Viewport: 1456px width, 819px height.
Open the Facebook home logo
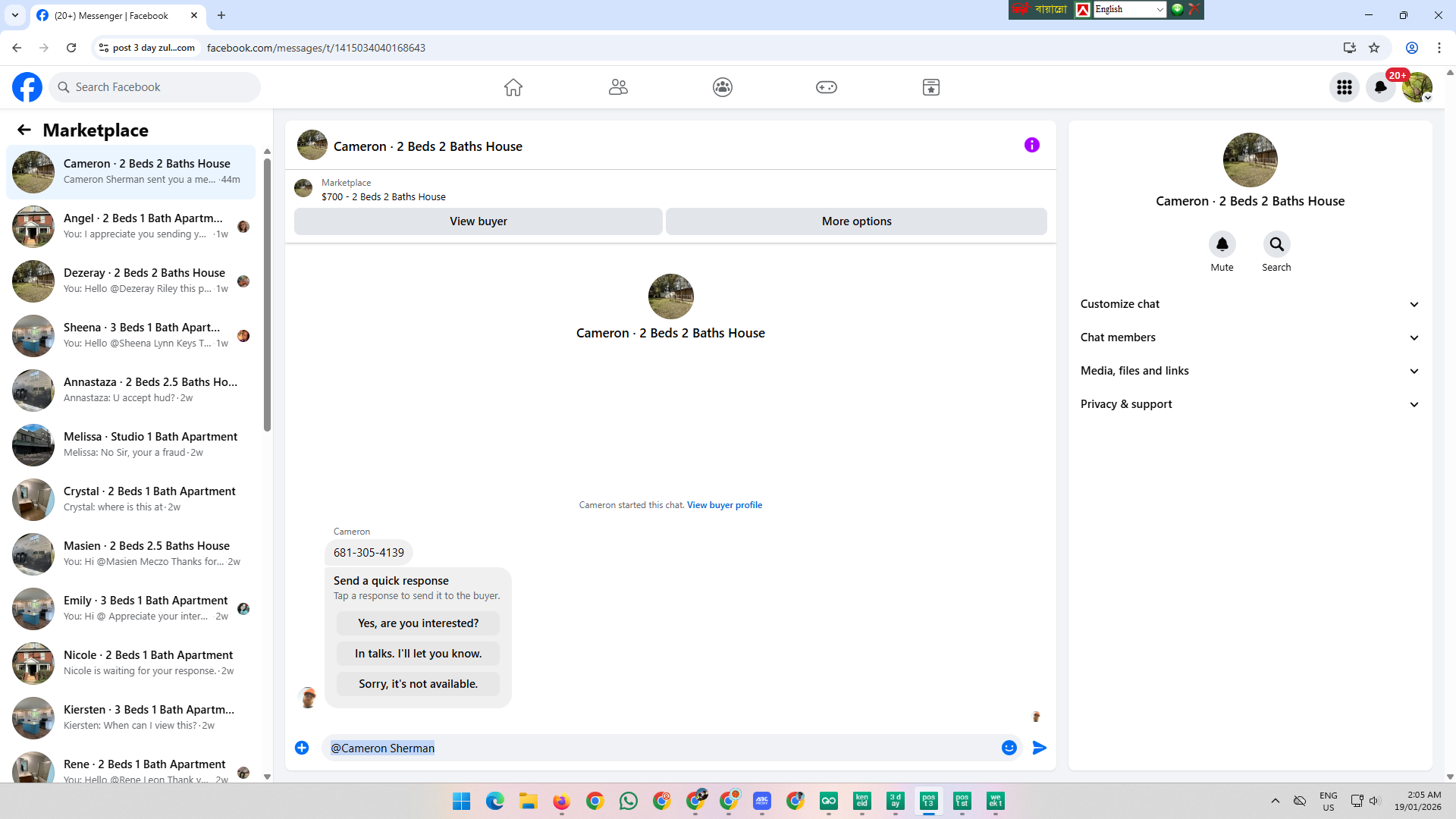tap(27, 87)
